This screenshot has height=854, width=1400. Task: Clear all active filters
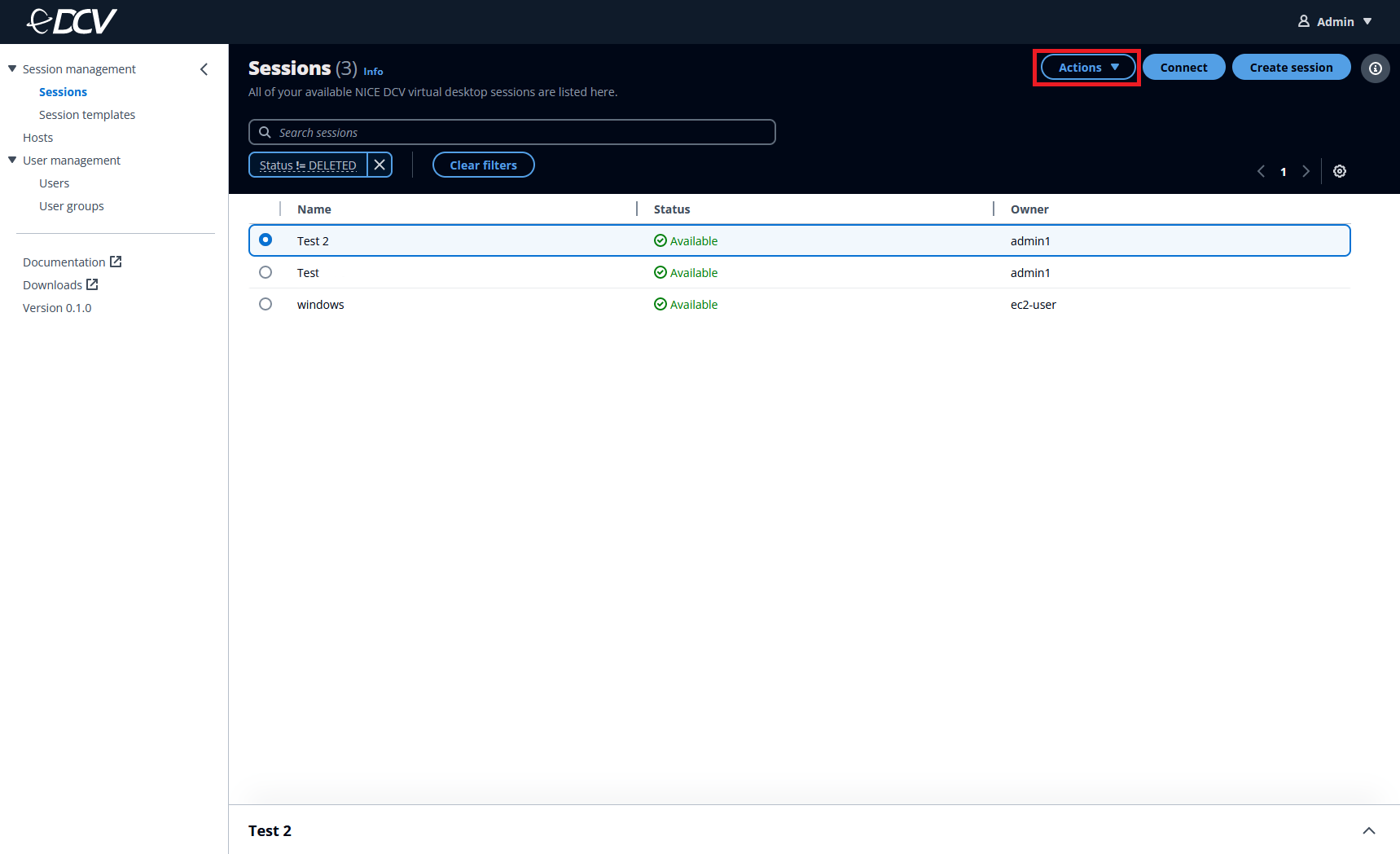pos(483,165)
